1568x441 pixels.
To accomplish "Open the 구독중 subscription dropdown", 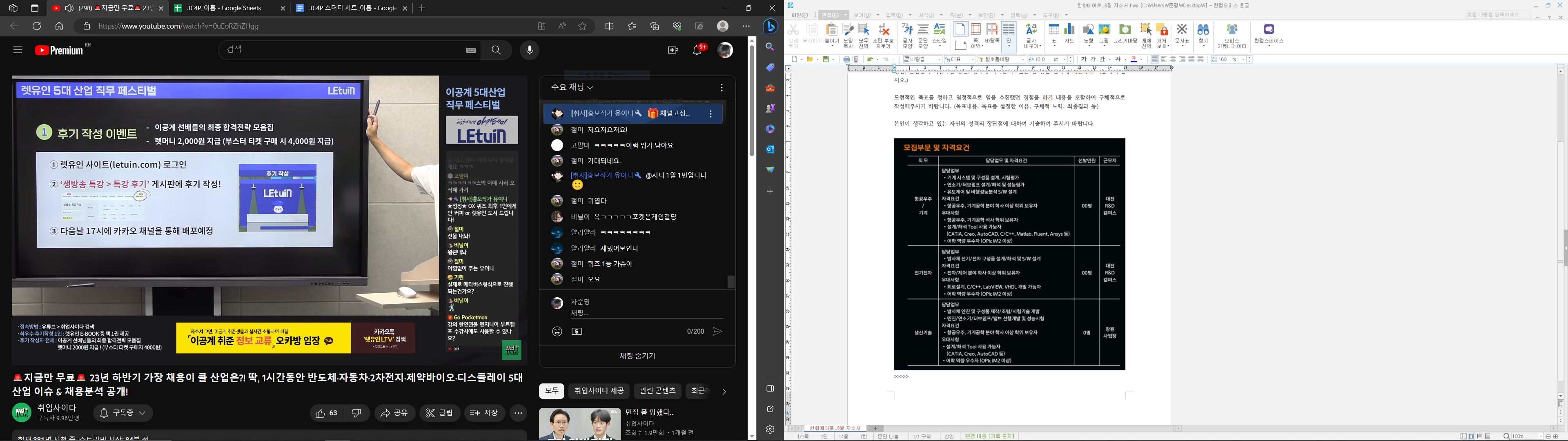I will [123, 413].
